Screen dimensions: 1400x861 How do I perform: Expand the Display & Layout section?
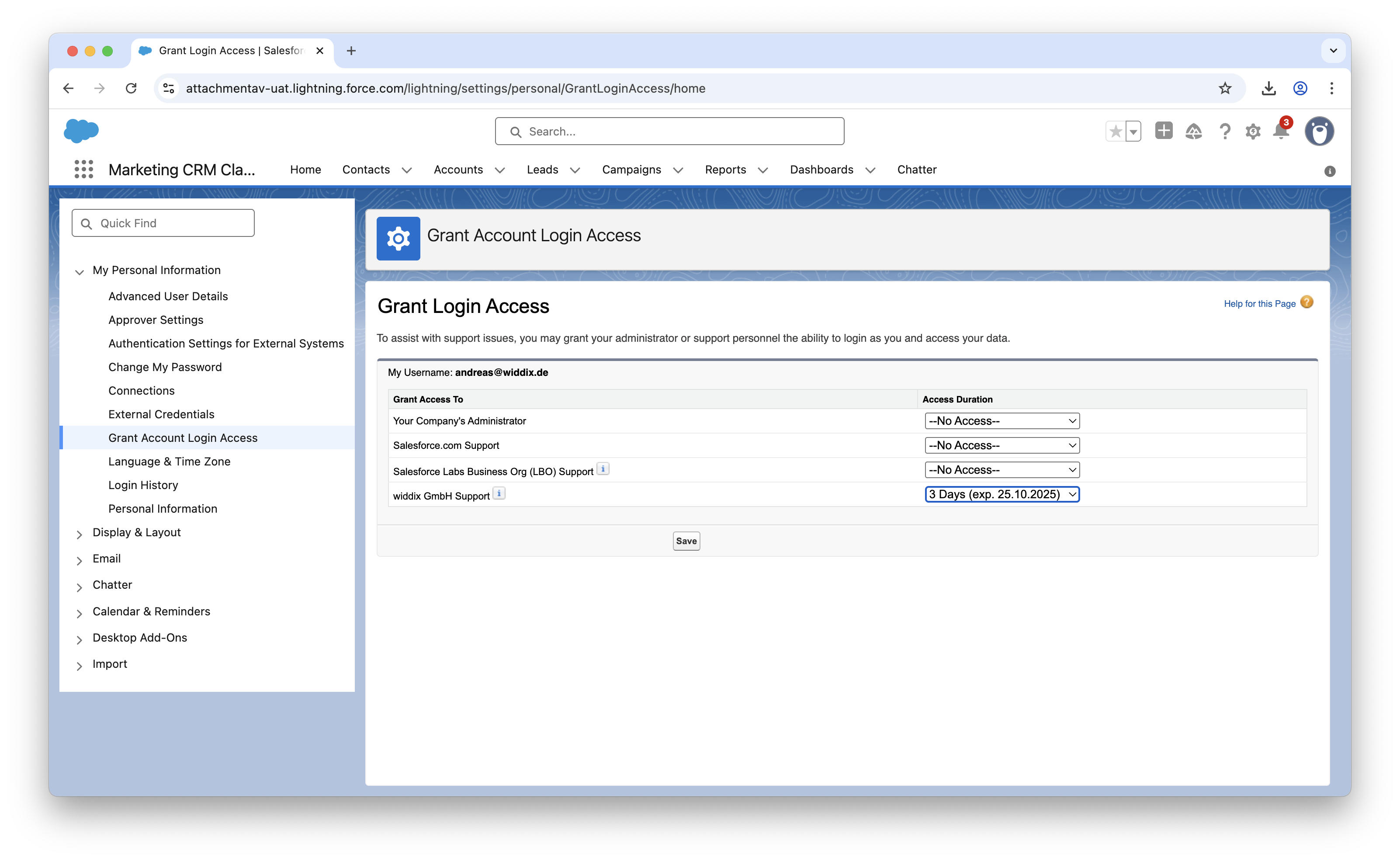coord(79,534)
